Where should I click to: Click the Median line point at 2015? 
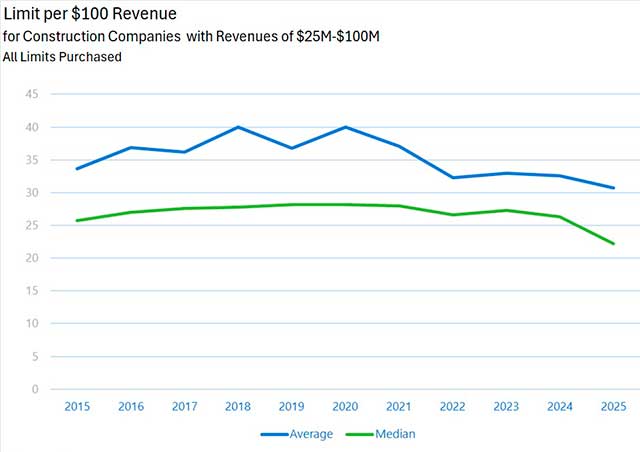coord(78,220)
